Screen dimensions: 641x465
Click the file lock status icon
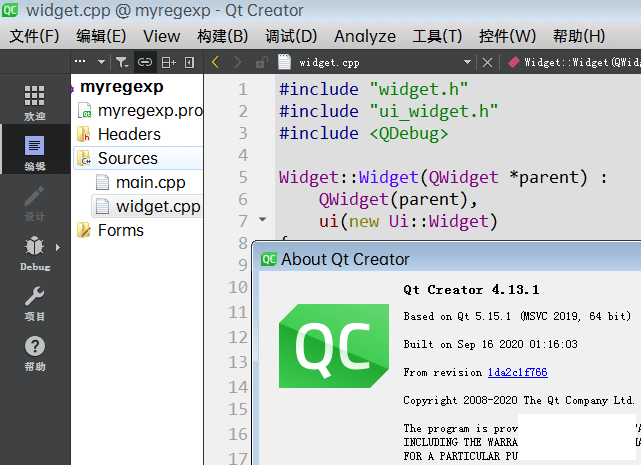point(262,62)
